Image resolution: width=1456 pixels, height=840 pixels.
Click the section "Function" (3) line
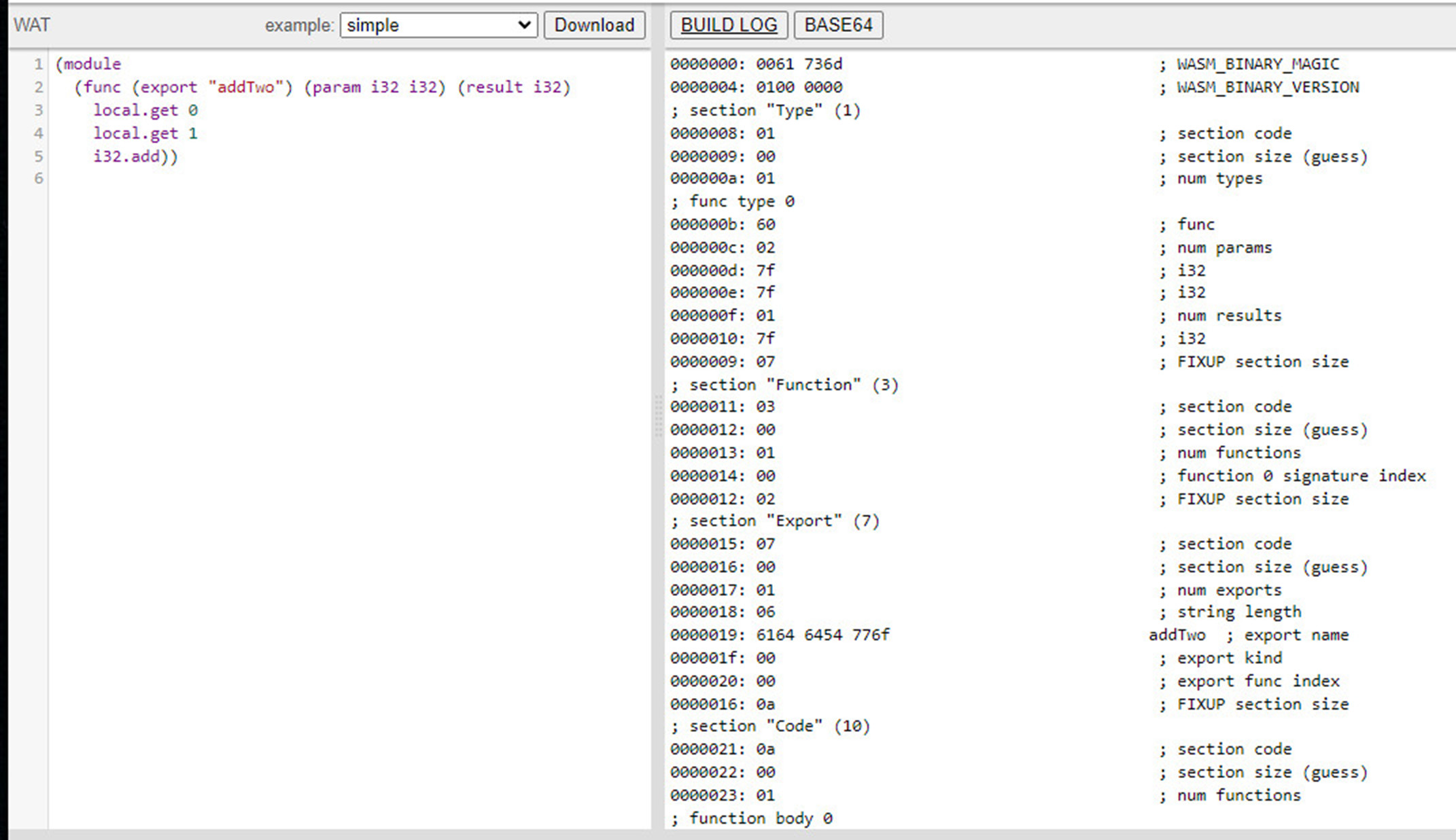pos(785,385)
